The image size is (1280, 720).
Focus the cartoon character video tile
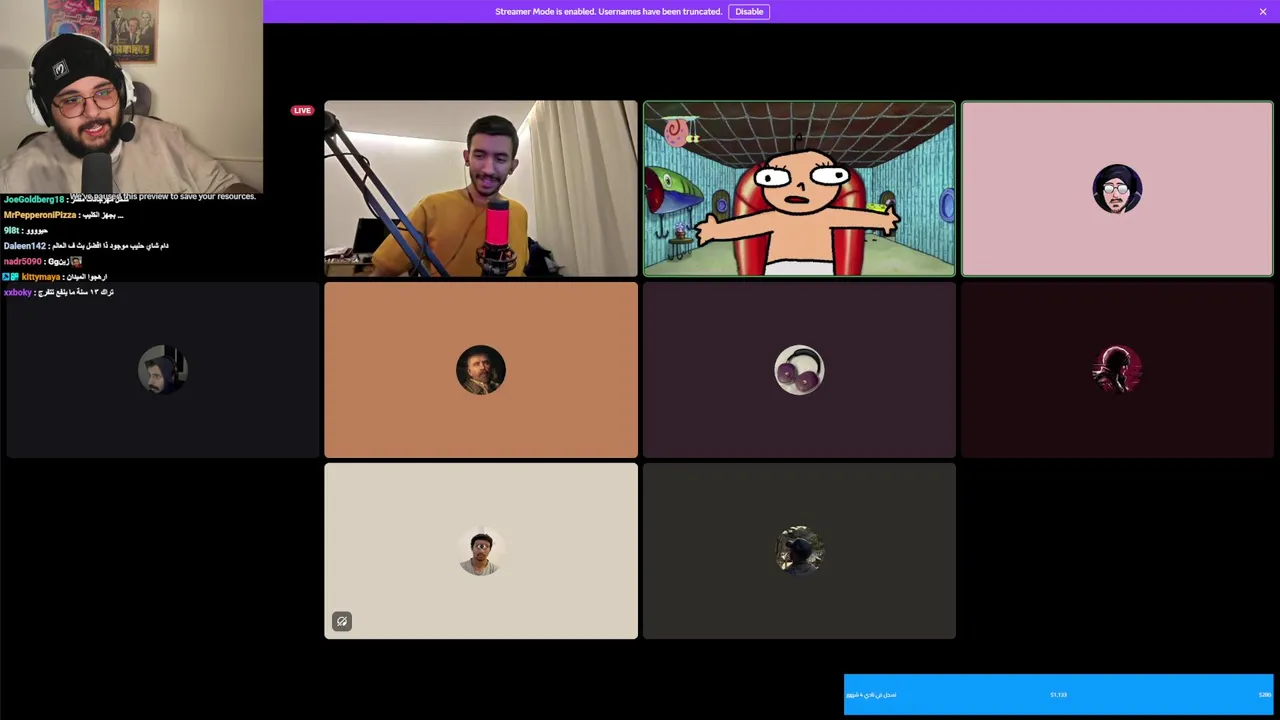(799, 188)
